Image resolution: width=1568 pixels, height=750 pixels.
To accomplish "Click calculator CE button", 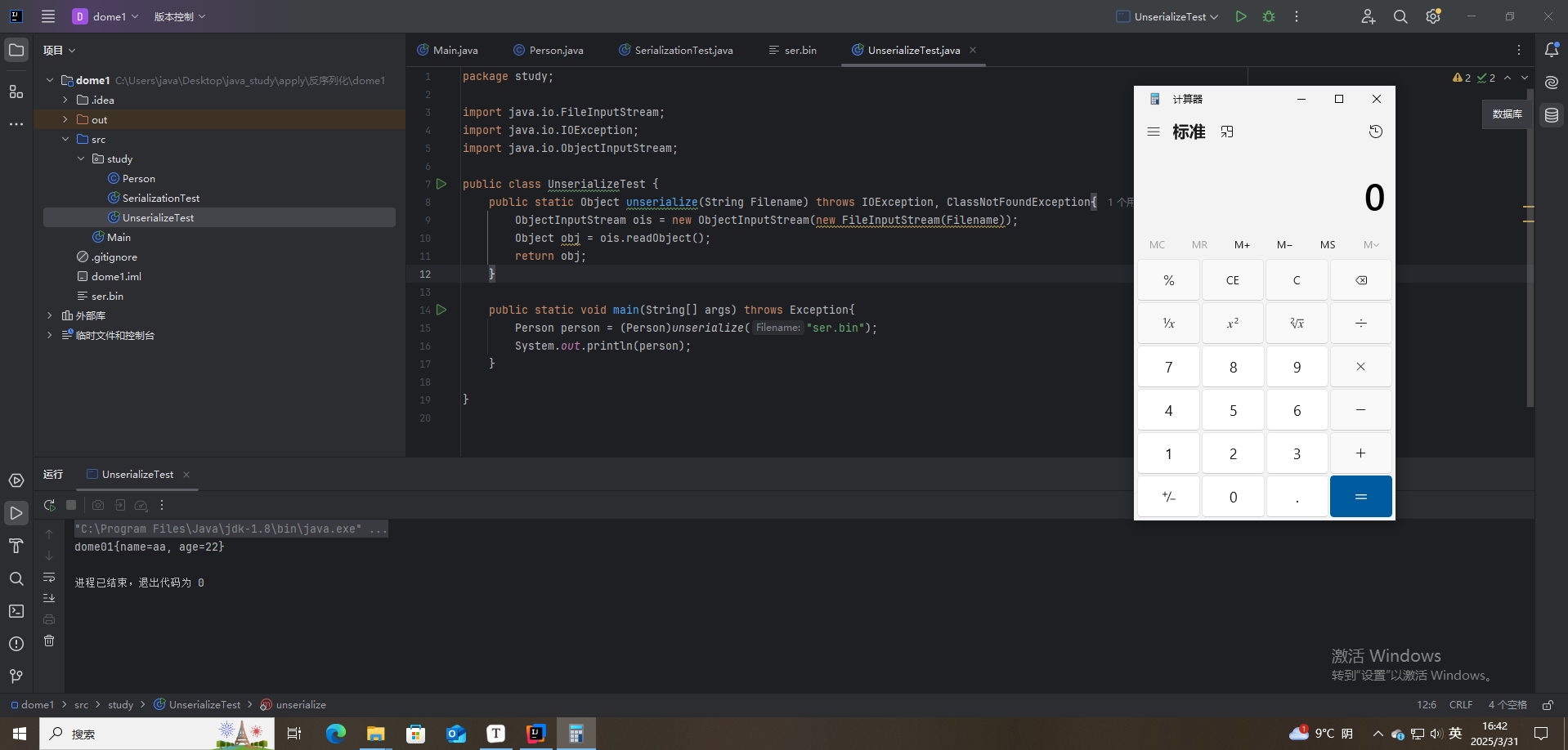I will [x=1233, y=280].
